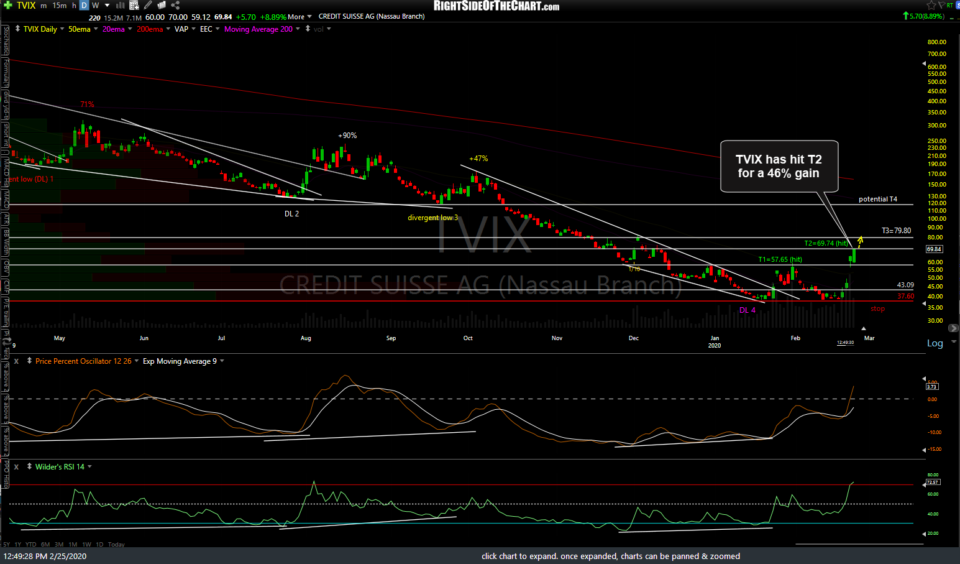Close the Wilder's RSI pane with X
The width and height of the screenshot is (960, 564).
[x=17, y=467]
